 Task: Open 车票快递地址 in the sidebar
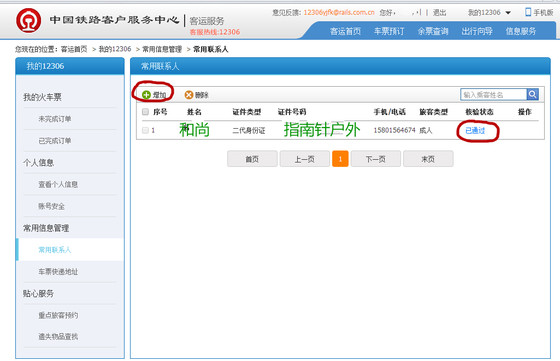(x=58, y=271)
